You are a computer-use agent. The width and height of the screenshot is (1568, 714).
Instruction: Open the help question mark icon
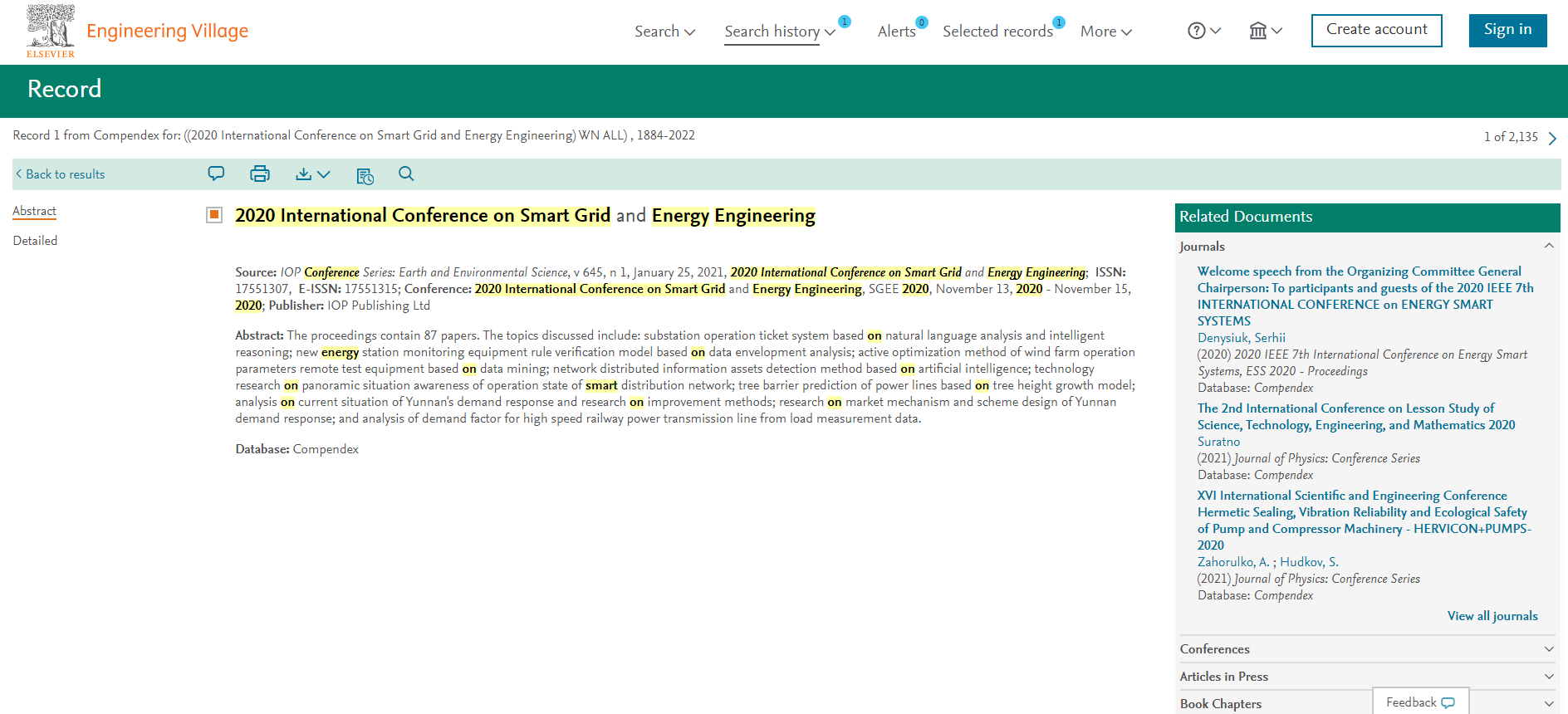1196,31
